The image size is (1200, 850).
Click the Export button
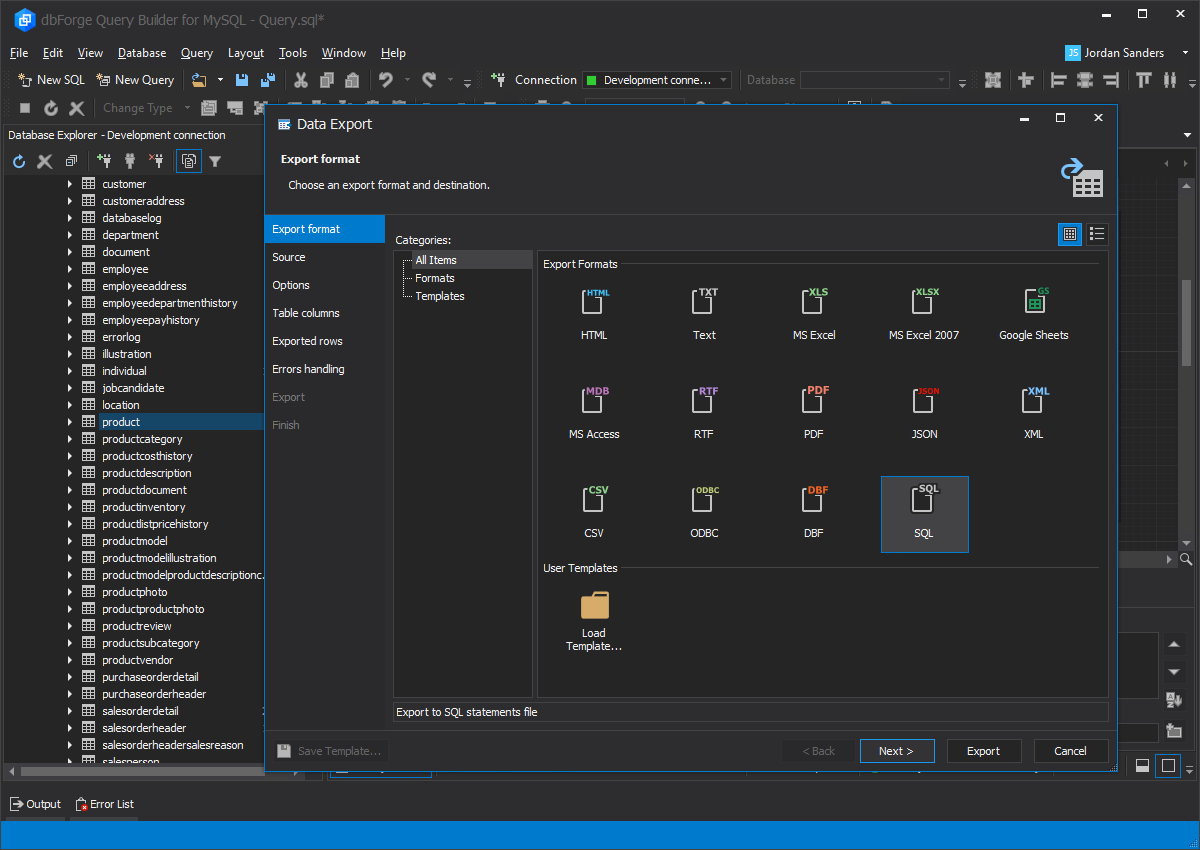click(x=983, y=751)
